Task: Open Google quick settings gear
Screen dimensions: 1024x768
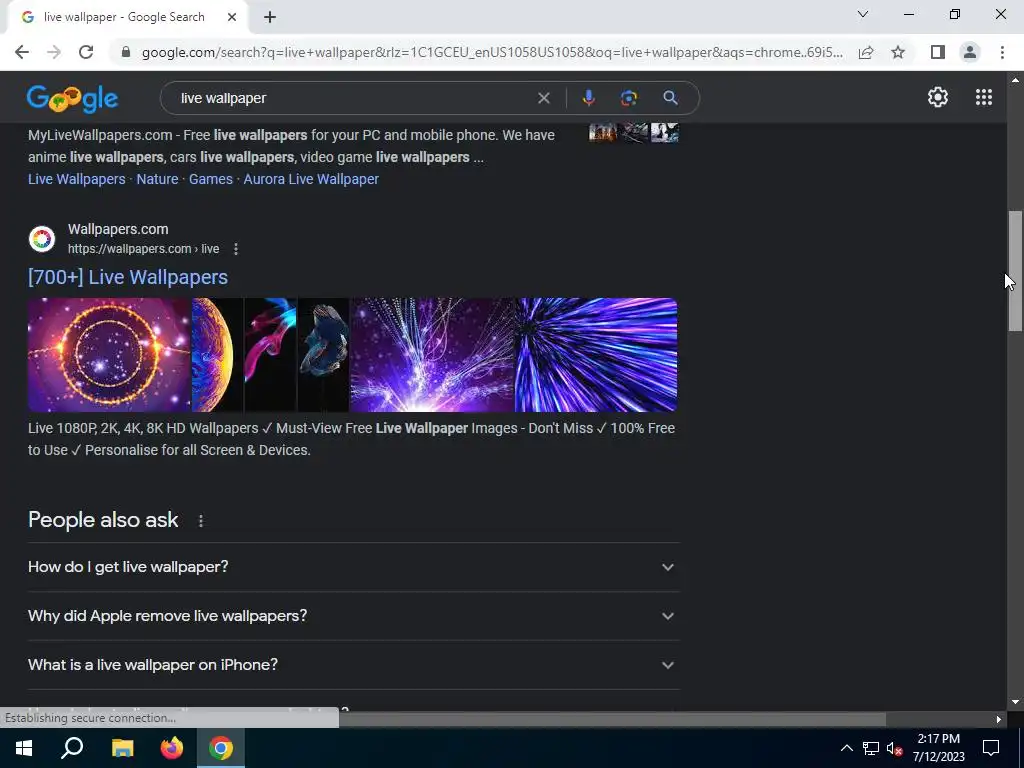Action: [938, 97]
